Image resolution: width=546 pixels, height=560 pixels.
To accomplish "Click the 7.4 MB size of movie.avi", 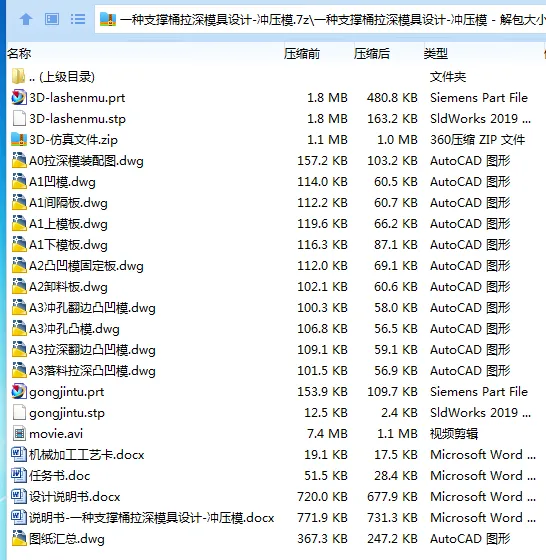I will tap(327, 434).
